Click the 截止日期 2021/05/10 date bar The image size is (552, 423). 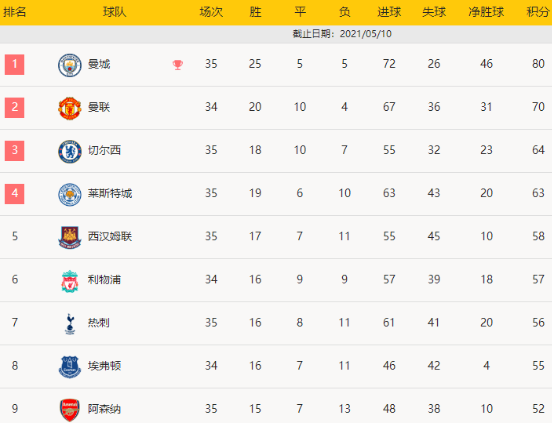pos(276,34)
